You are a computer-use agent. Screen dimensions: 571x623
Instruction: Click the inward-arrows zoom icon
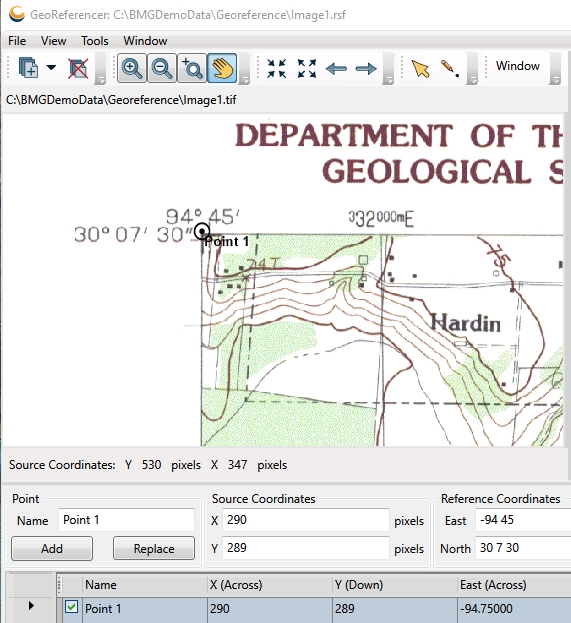pyautogui.click(x=277, y=68)
